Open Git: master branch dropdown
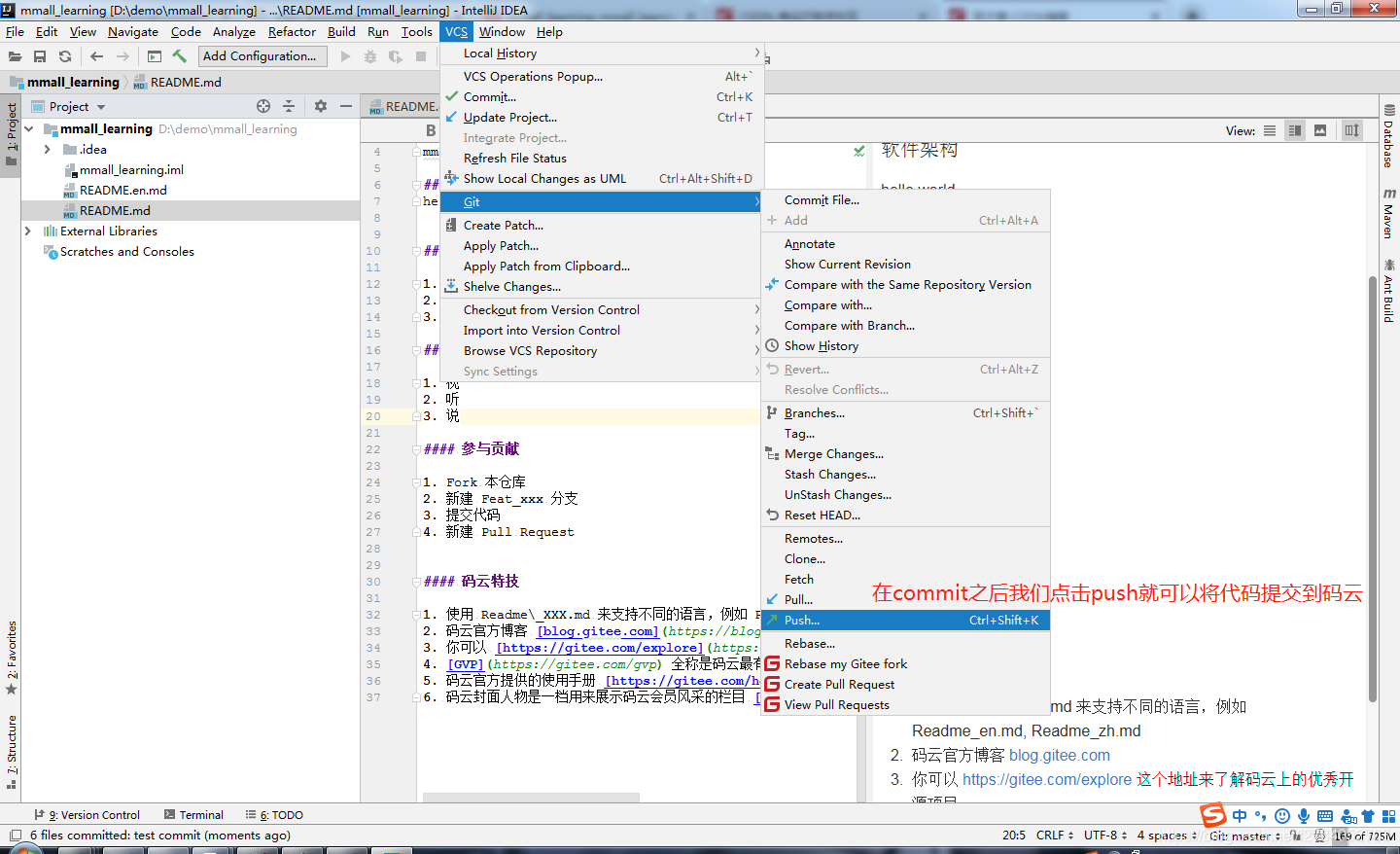Viewport: 1400px width, 854px height. coord(1244,836)
